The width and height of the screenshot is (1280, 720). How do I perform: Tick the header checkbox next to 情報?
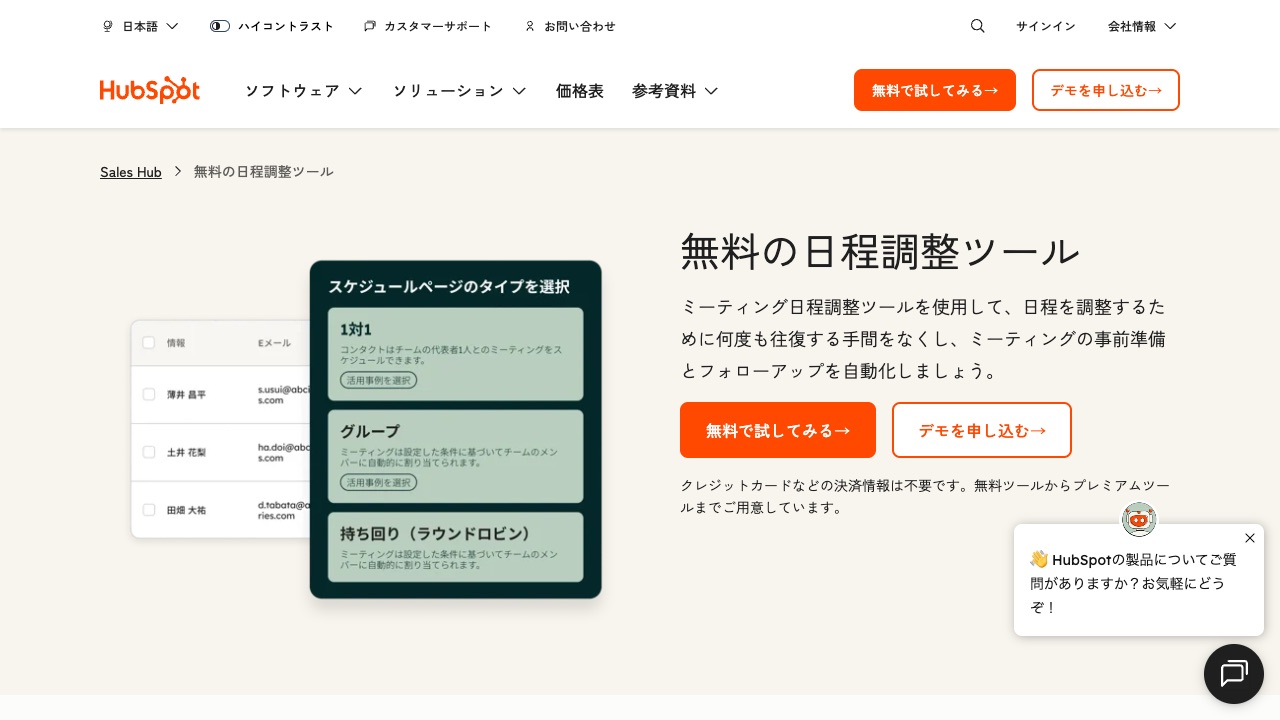[x=148, y=342]
